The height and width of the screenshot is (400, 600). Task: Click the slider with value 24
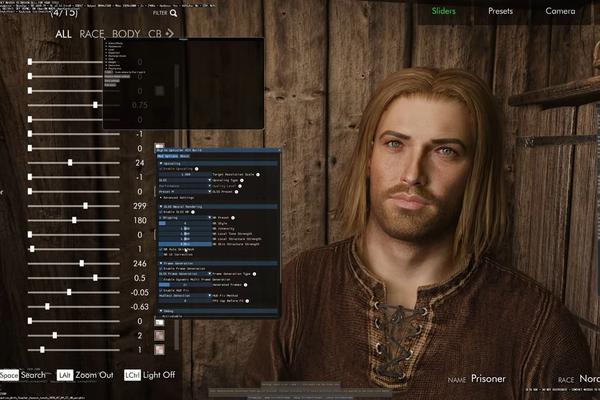tap(73, 163)
